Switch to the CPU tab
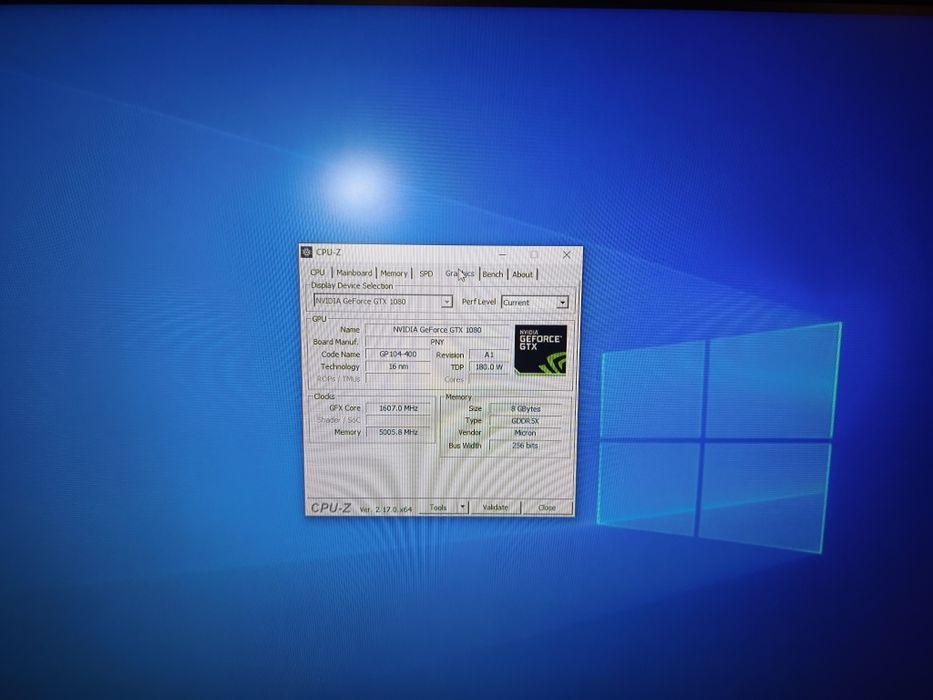Screen dimensions: 933x700 click(317, 273)
